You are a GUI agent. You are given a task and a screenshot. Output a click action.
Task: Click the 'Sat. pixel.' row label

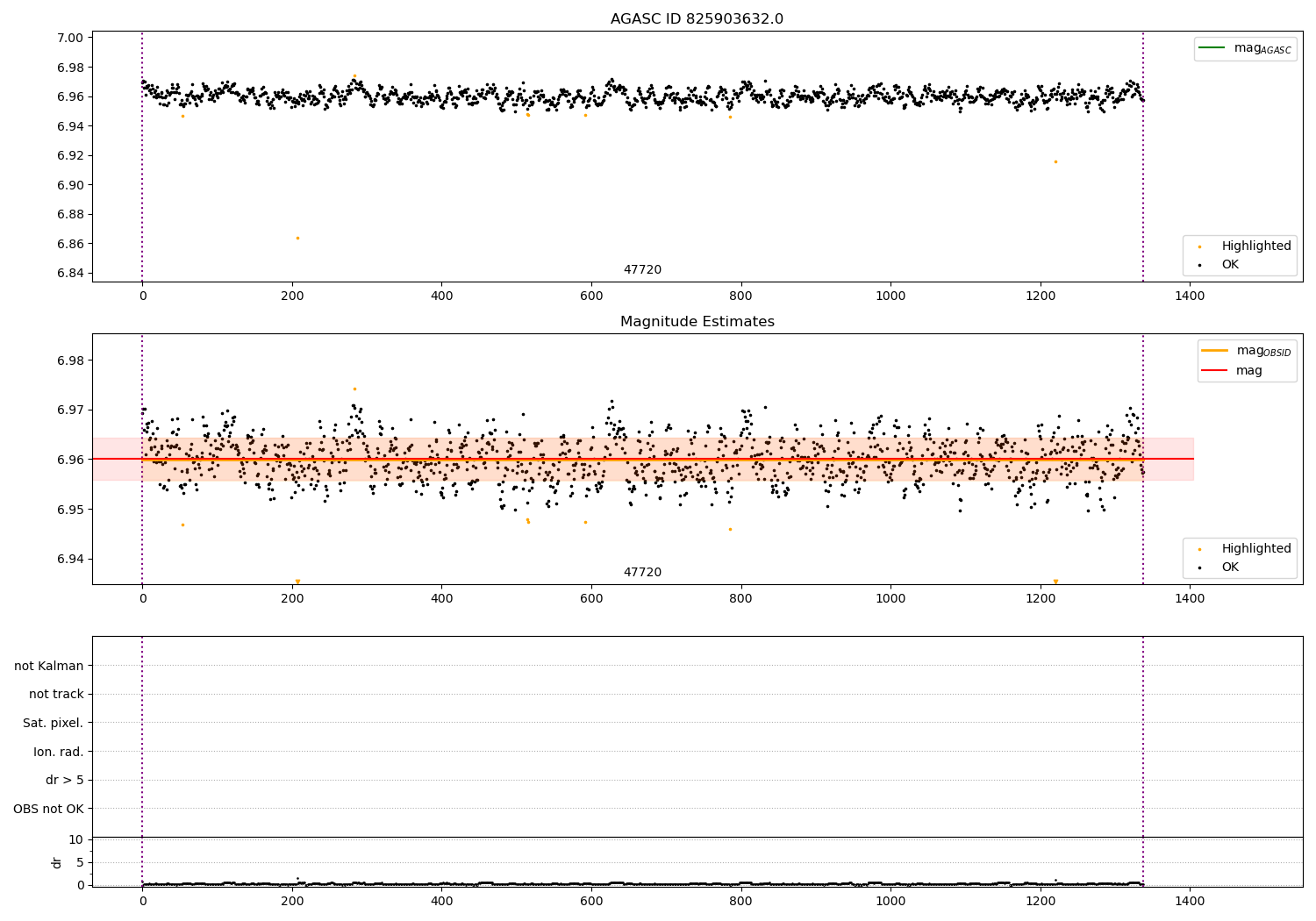pyautogui.click(x=54, y=723)
